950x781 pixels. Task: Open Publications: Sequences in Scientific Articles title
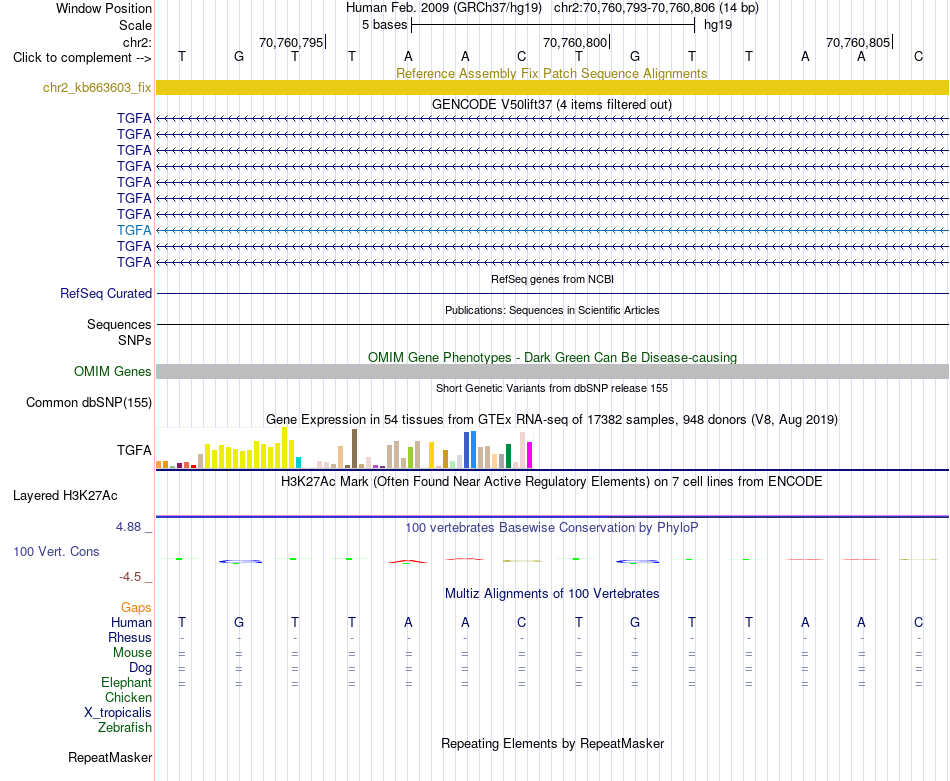[x=552, y=310]
